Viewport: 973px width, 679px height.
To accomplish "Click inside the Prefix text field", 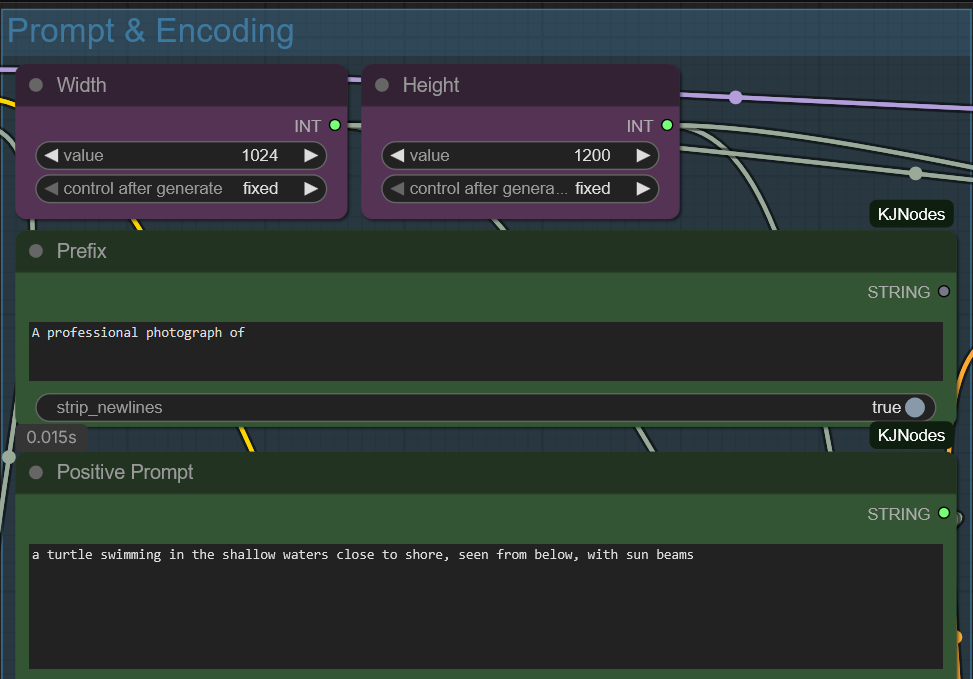I will coord(485,352).
